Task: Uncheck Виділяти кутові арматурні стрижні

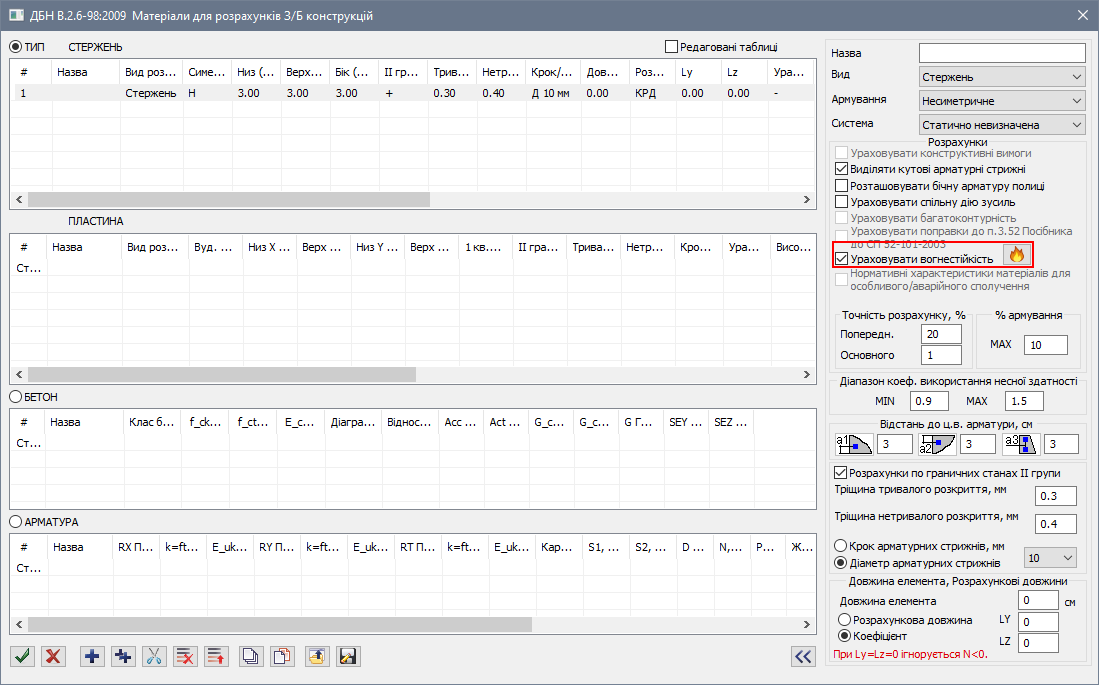Action: pyautogui.click(x=841, y=170)
